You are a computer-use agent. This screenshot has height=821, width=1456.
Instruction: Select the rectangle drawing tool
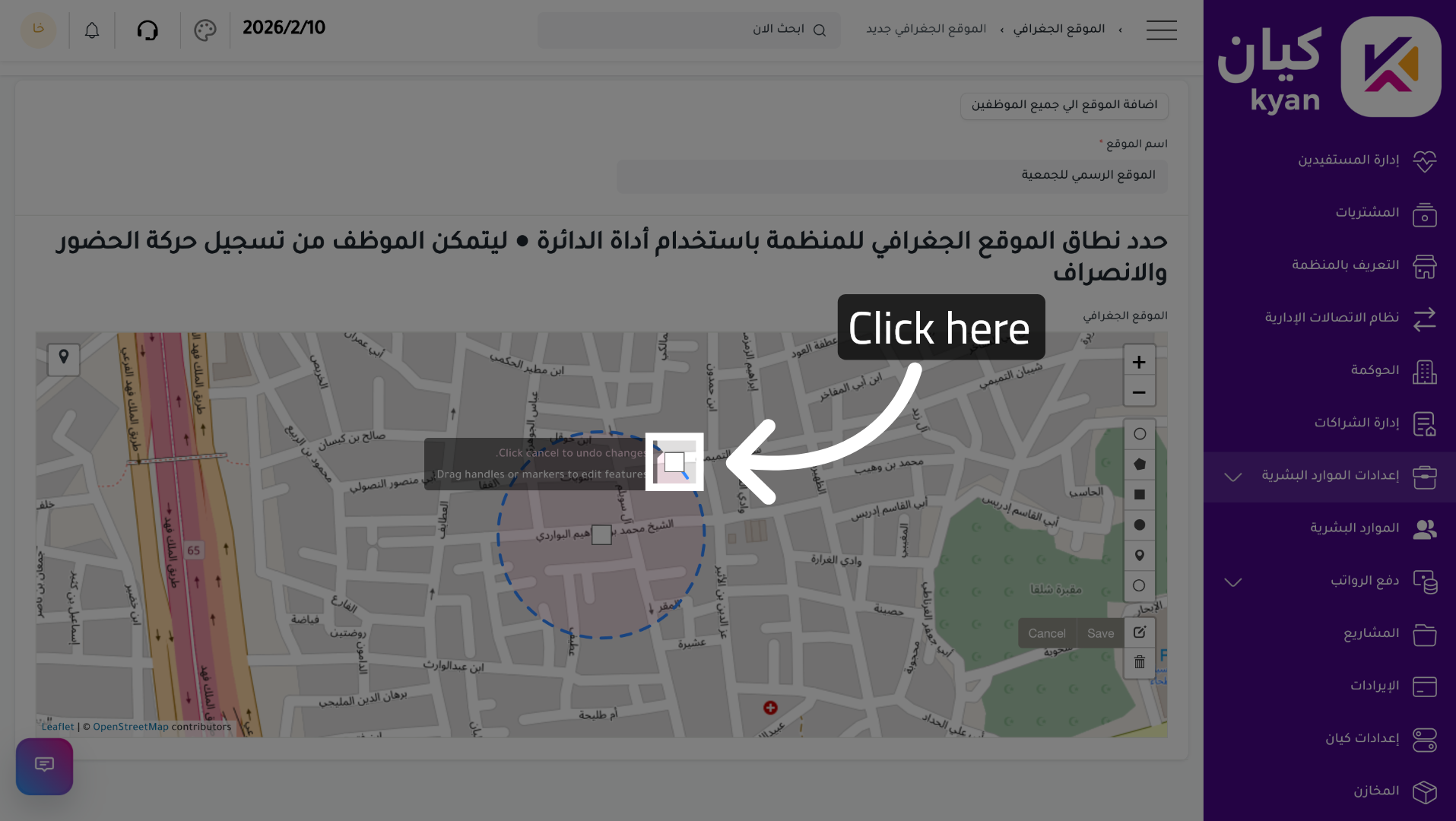coord(1139,494)
